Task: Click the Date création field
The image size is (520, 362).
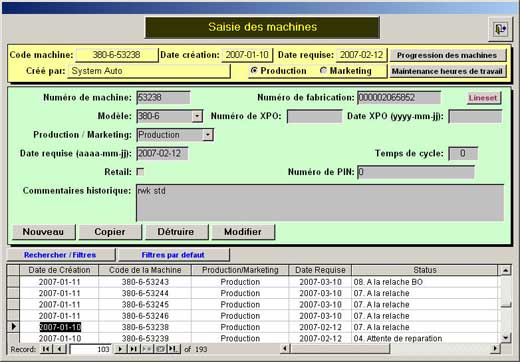Action: tap(247, 55)
